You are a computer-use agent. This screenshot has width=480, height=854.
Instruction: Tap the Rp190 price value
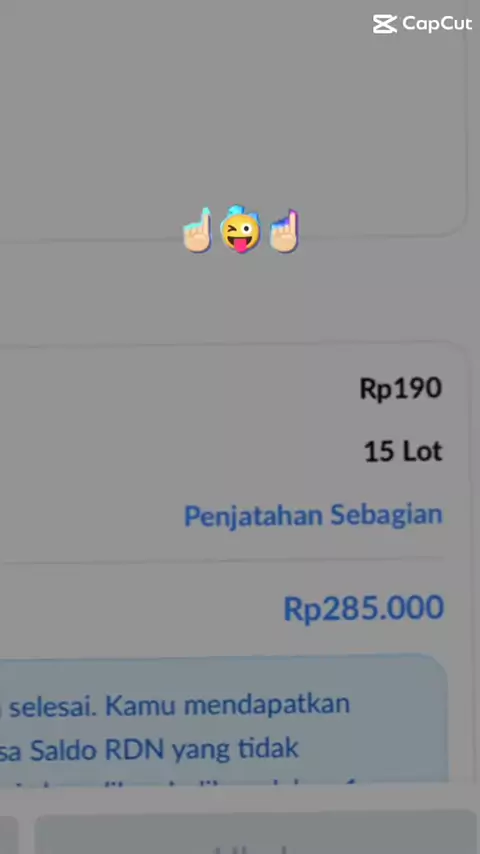pos(400,389)
